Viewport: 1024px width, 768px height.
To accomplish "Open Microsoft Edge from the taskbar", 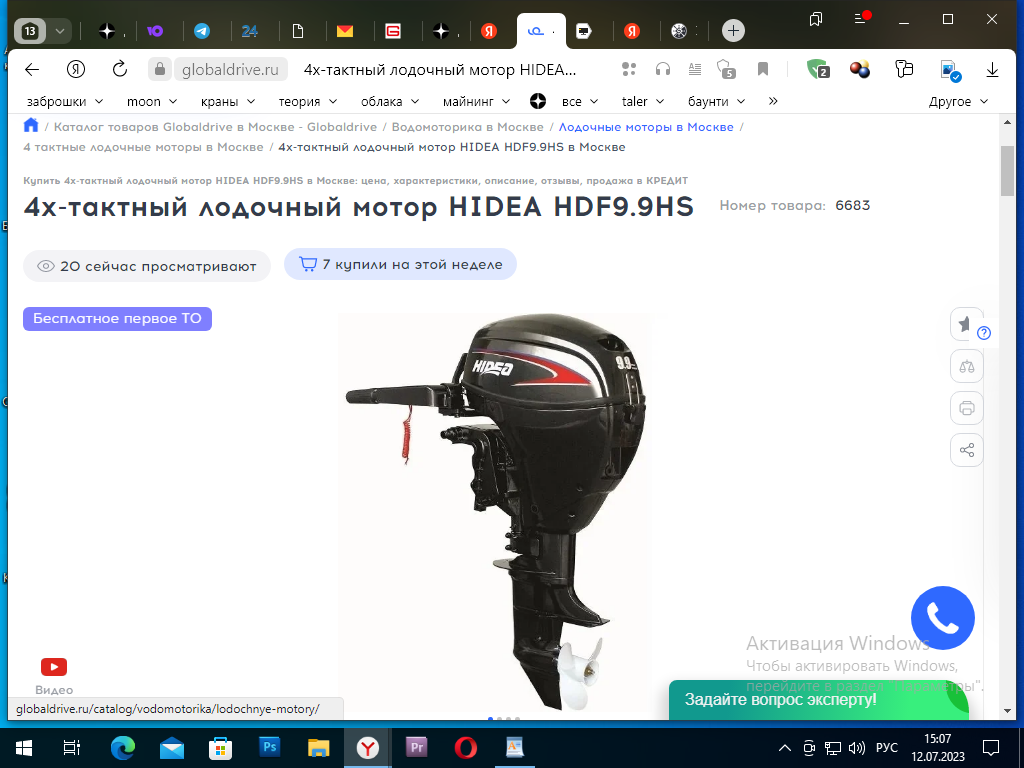I will [x=122, y=747].
